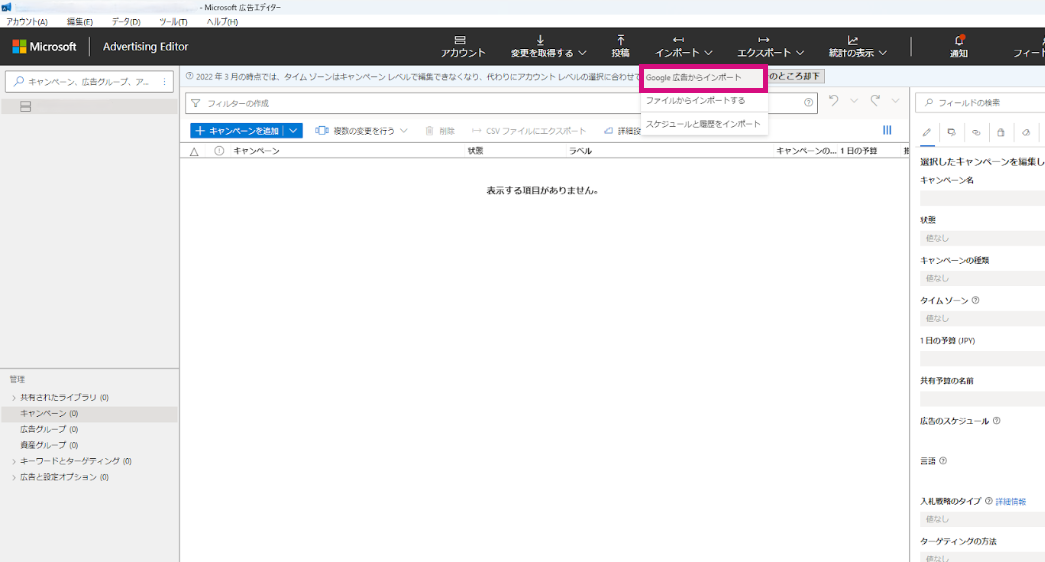Click the undo arrow icon

click(834, 101)
